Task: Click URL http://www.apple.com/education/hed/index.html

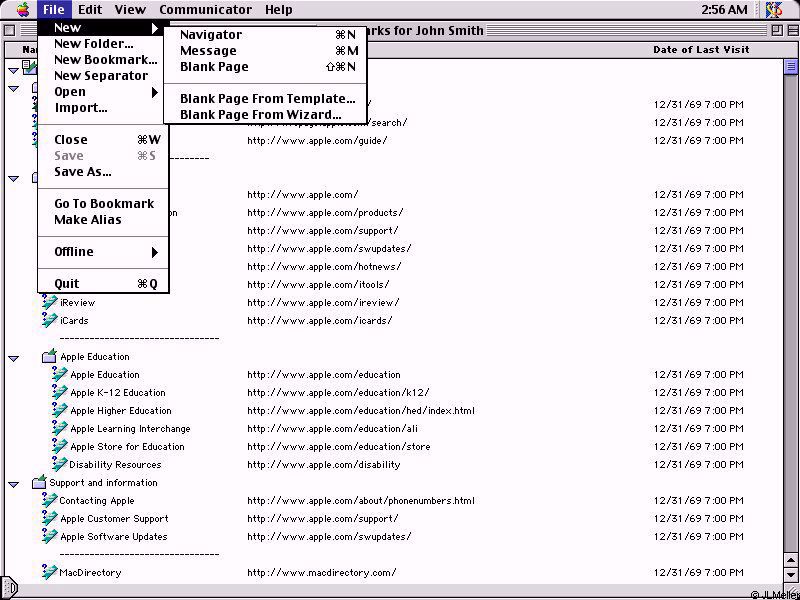Action: [361, 410]
